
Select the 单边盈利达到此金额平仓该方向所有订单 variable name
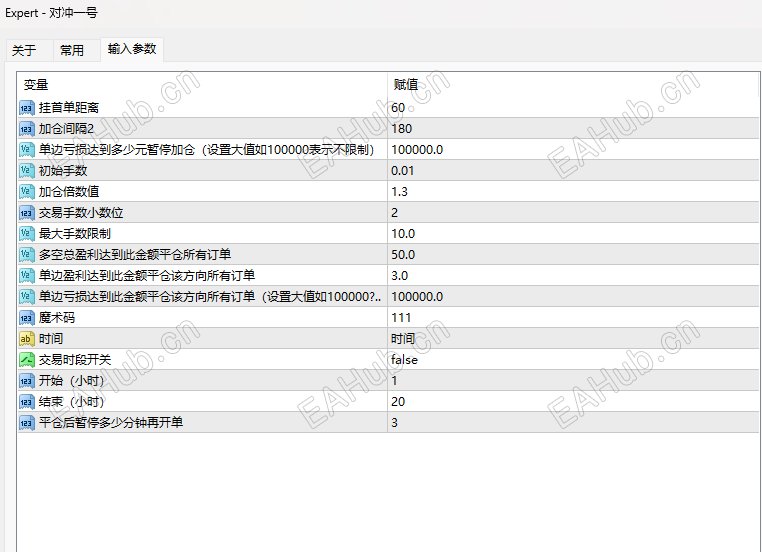(147, 276)
